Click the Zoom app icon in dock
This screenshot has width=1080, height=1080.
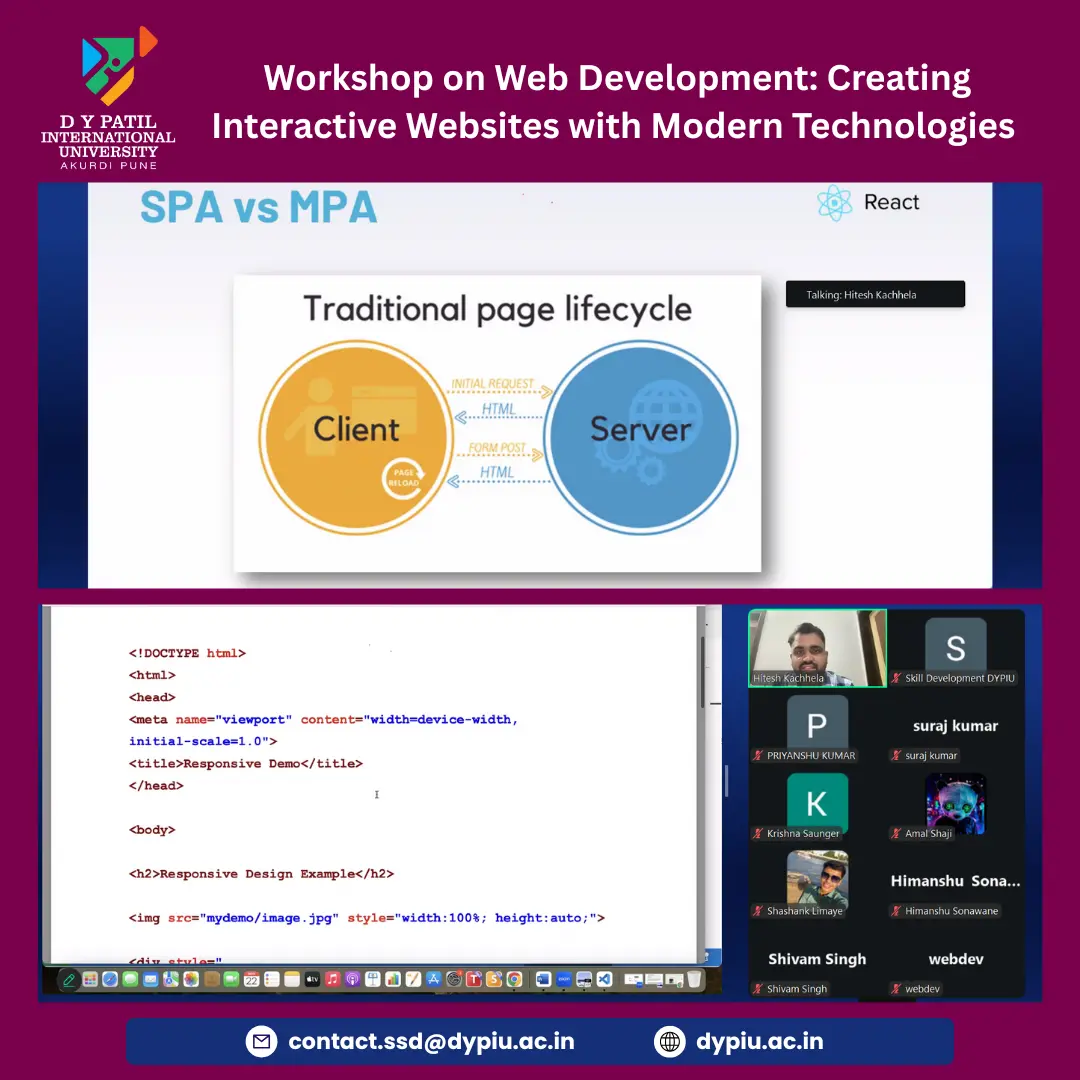563,980
